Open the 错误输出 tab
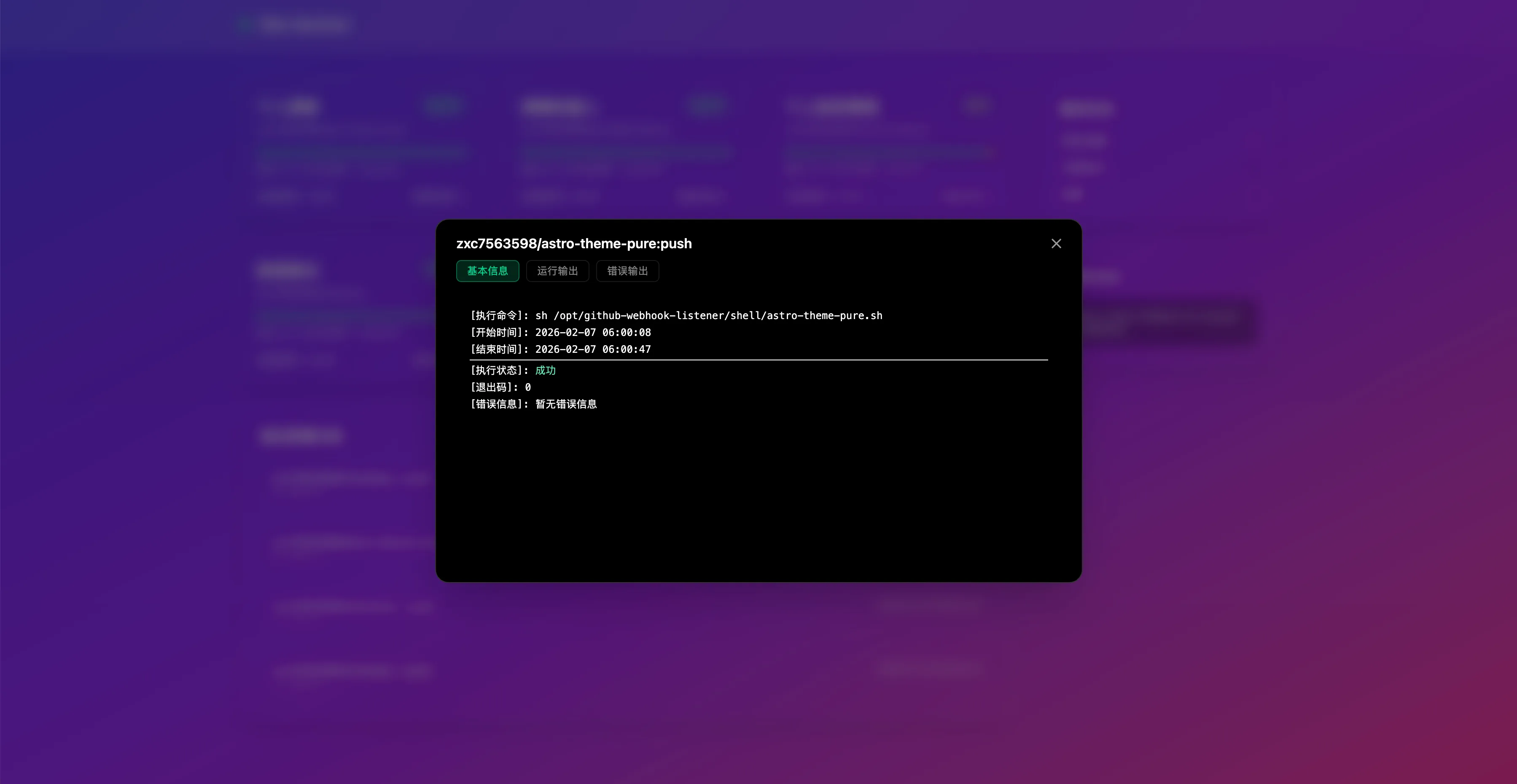Screen dimensions: 1517x784 click(x=627, y=271)
